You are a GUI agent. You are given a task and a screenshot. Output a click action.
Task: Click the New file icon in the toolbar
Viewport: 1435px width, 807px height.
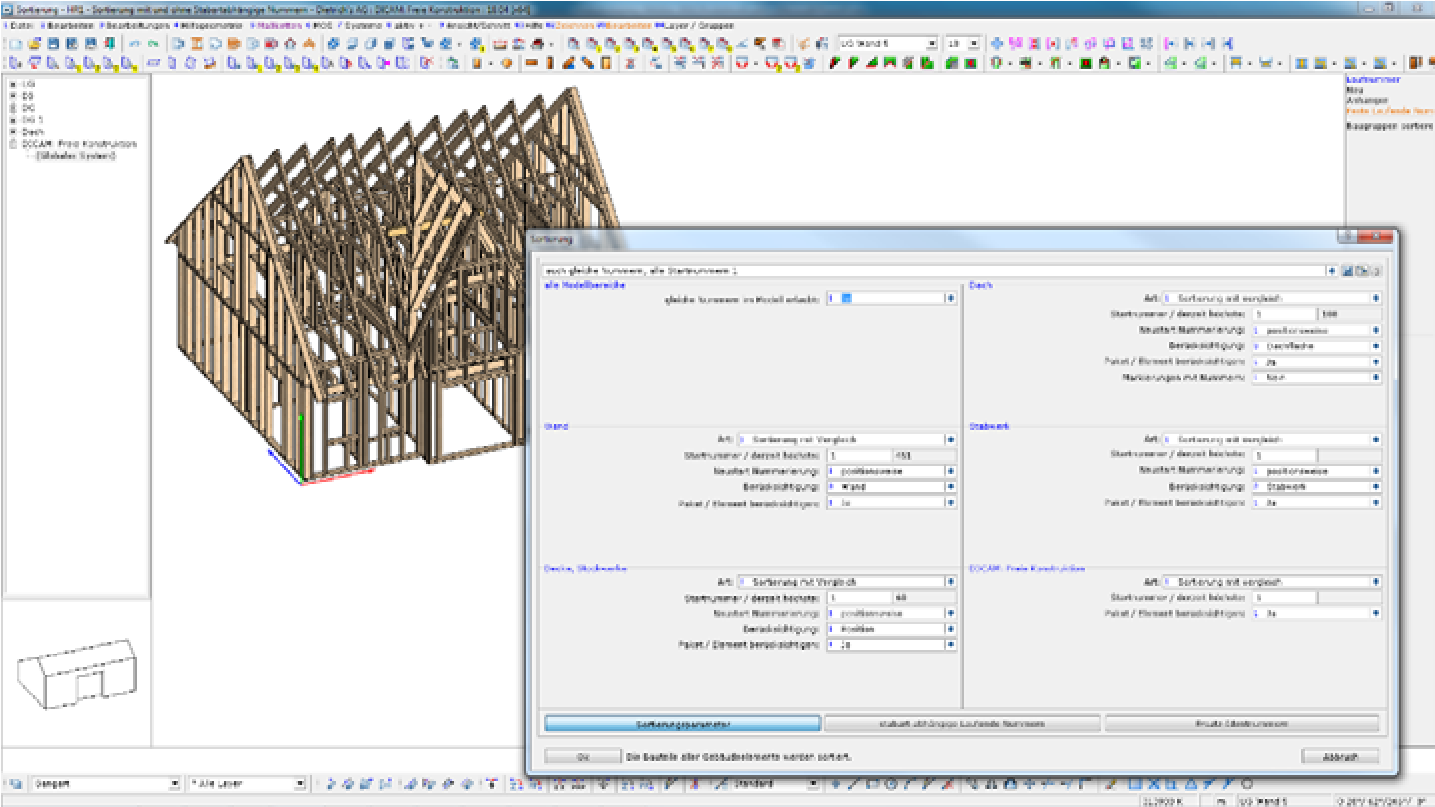pos(15,44)
